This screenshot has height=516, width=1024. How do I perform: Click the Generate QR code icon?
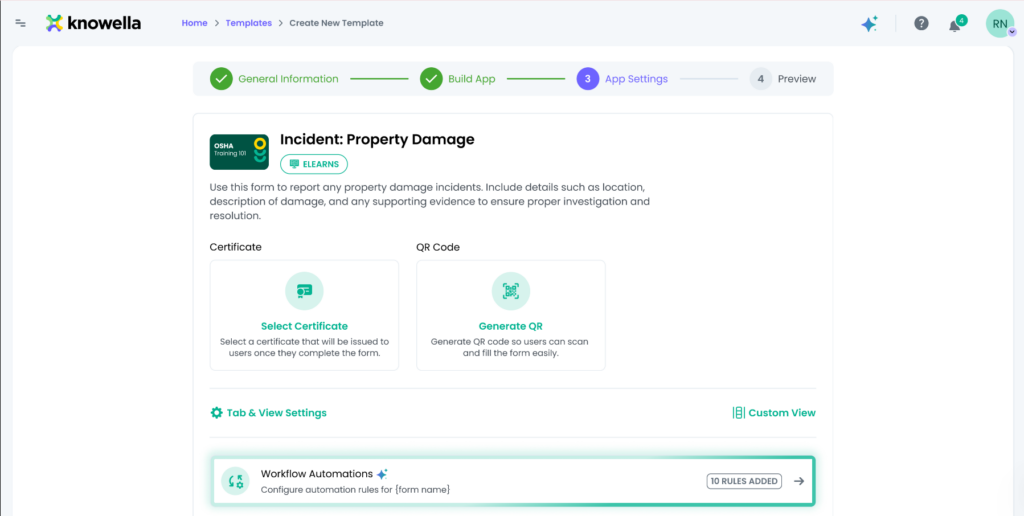(510, 291)
